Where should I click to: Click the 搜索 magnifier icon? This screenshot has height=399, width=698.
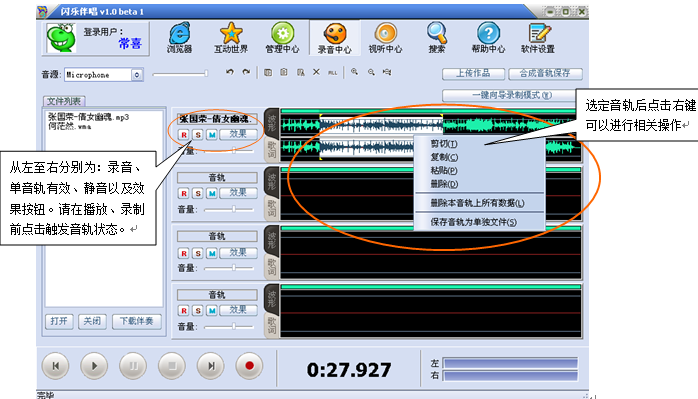pyautogui.click(x=437, y=38)
